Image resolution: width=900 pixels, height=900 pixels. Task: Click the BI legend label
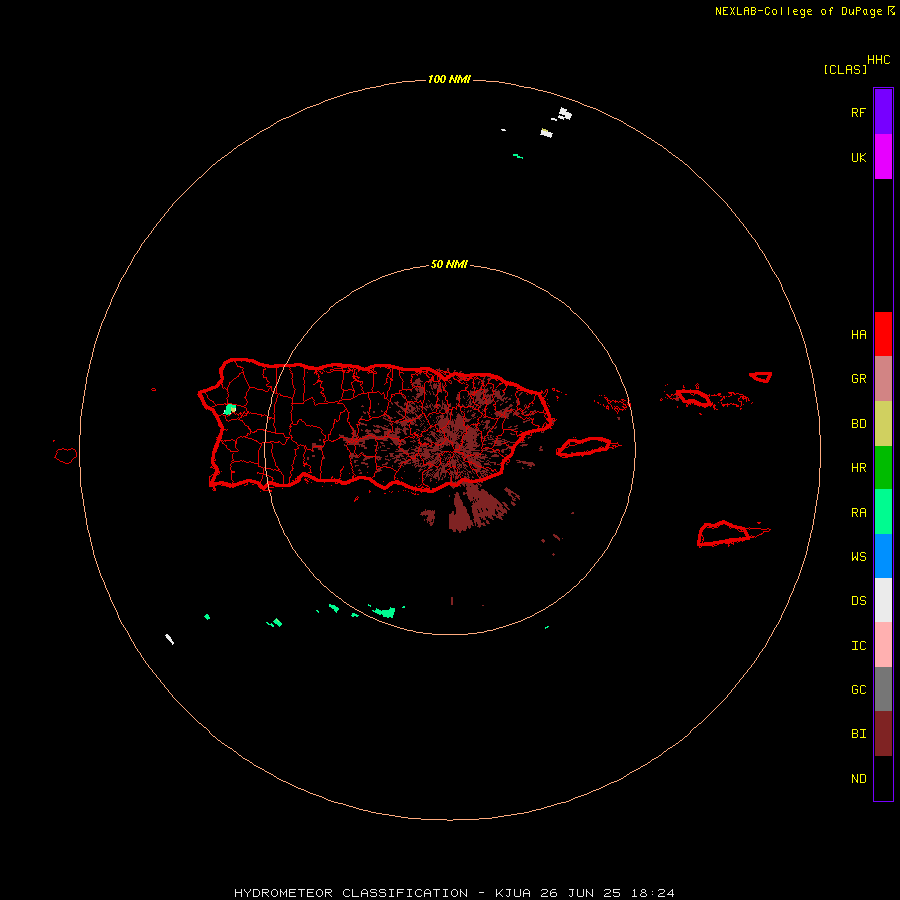tap(858, 734)
